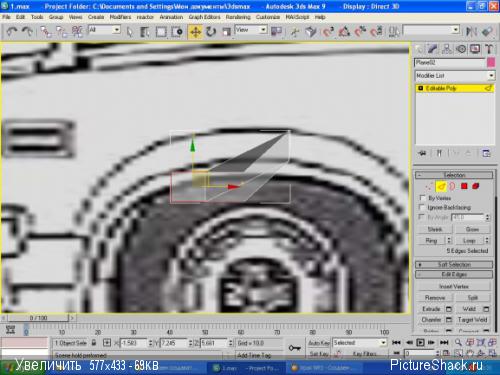Click the time slider 0 / 100
The width and height of the screenshot is (500, 375).
tap(38, 318)
